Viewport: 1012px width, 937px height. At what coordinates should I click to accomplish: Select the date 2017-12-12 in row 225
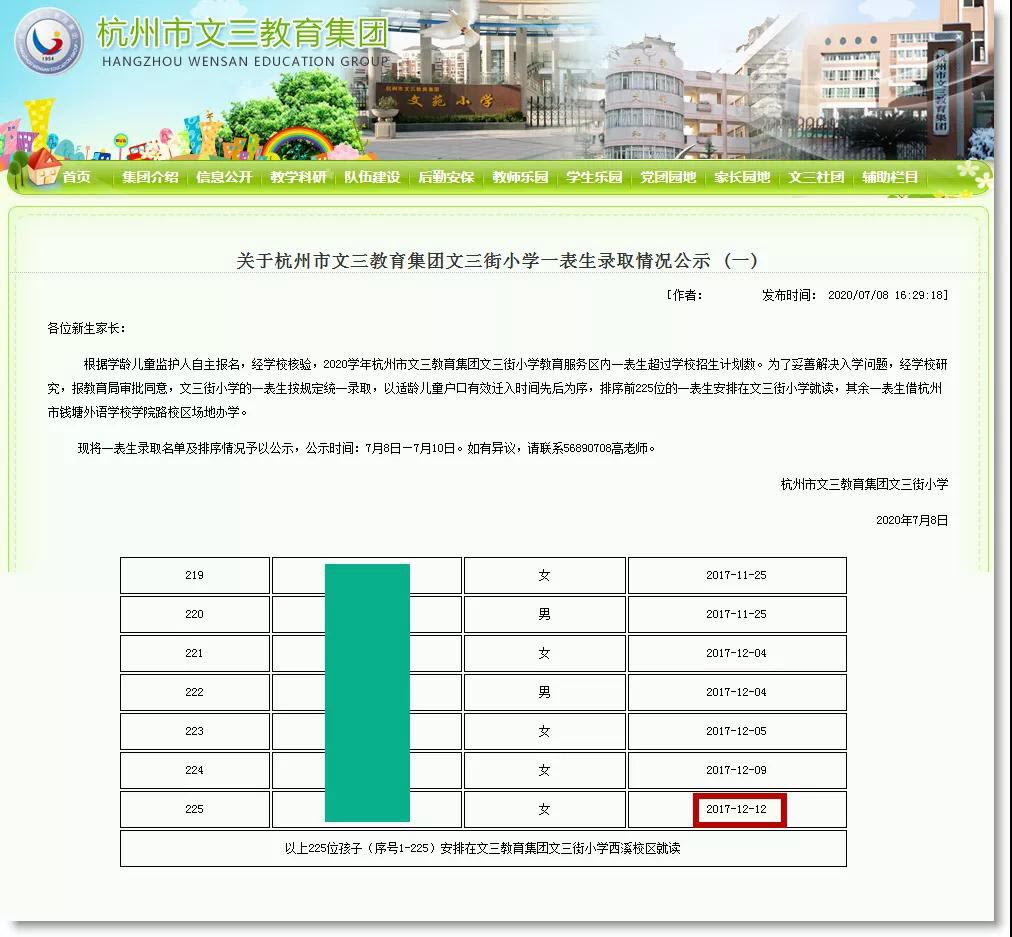(736, 809)
